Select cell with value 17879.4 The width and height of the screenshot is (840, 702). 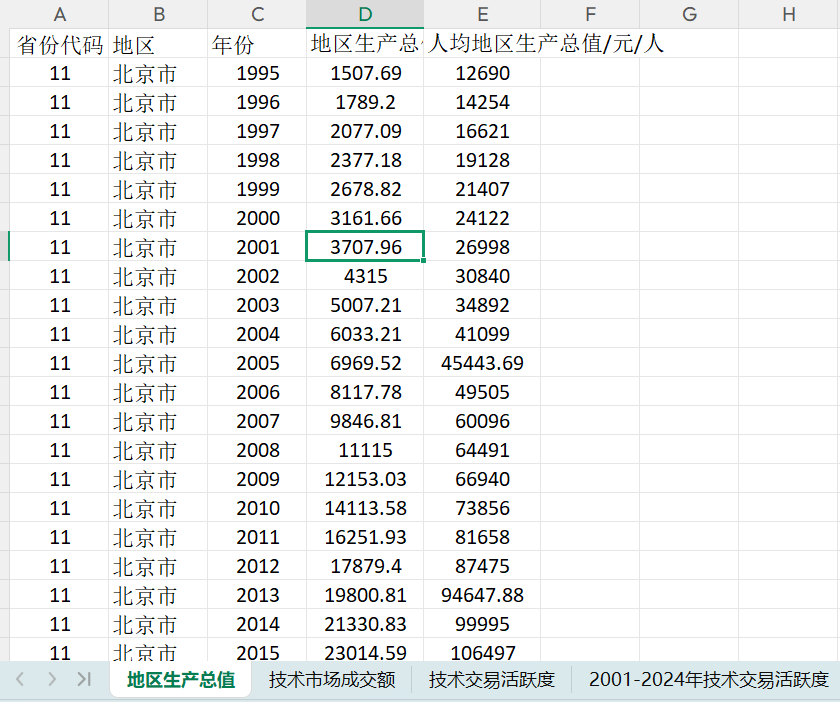[x=365, y=565]
